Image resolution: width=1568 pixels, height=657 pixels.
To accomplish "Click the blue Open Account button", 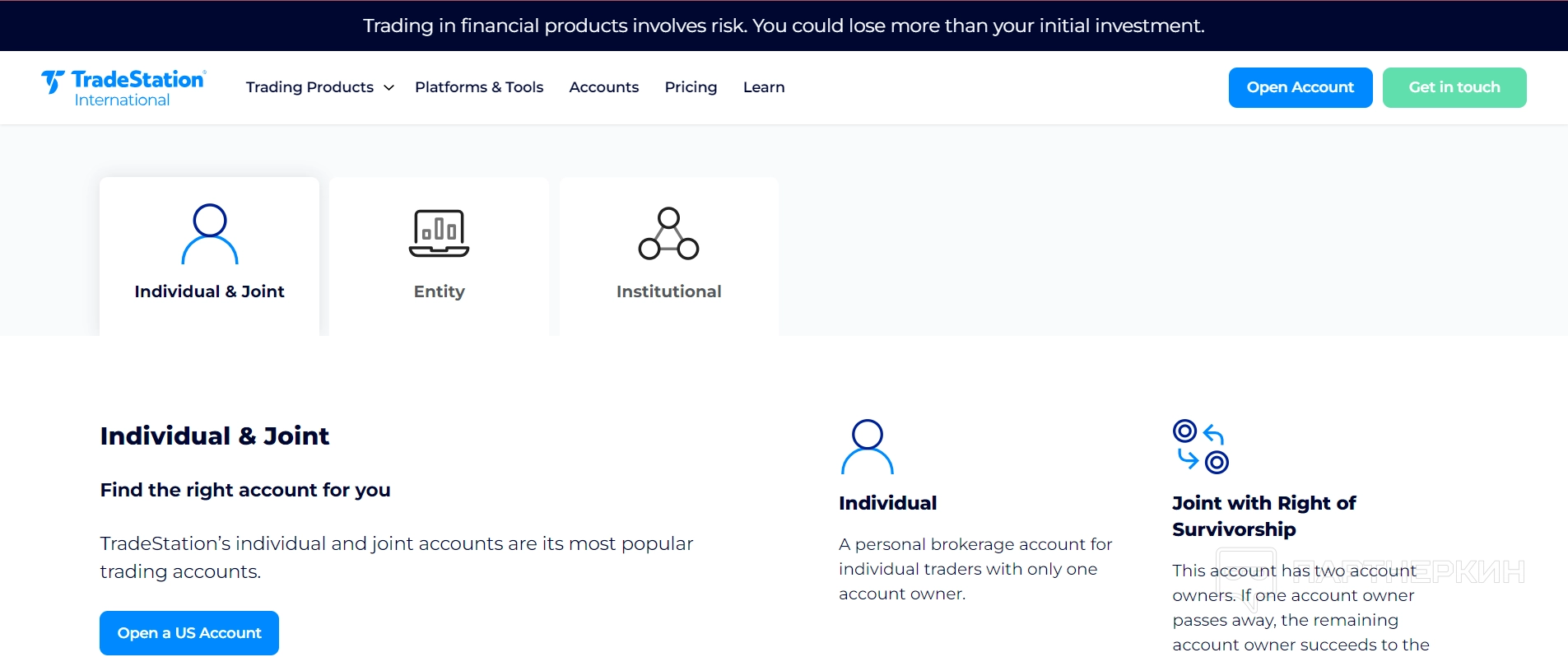I will [1300, 87].
